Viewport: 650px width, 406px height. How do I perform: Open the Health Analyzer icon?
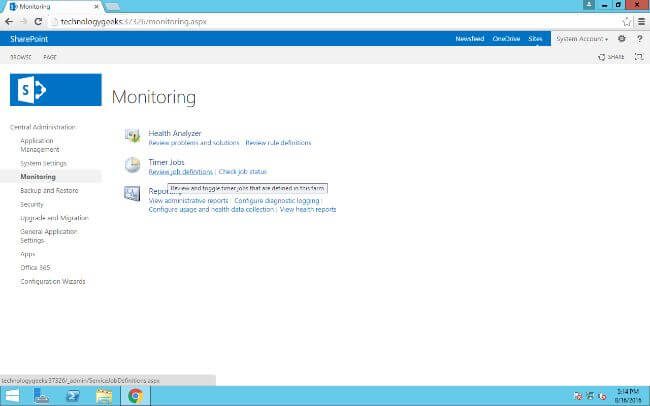pos(132,136)
